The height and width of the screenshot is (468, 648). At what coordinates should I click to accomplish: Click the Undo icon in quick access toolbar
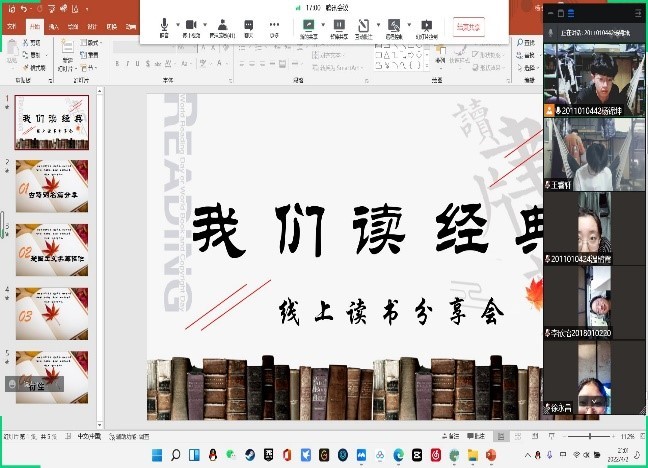click(x=24, y=9)
